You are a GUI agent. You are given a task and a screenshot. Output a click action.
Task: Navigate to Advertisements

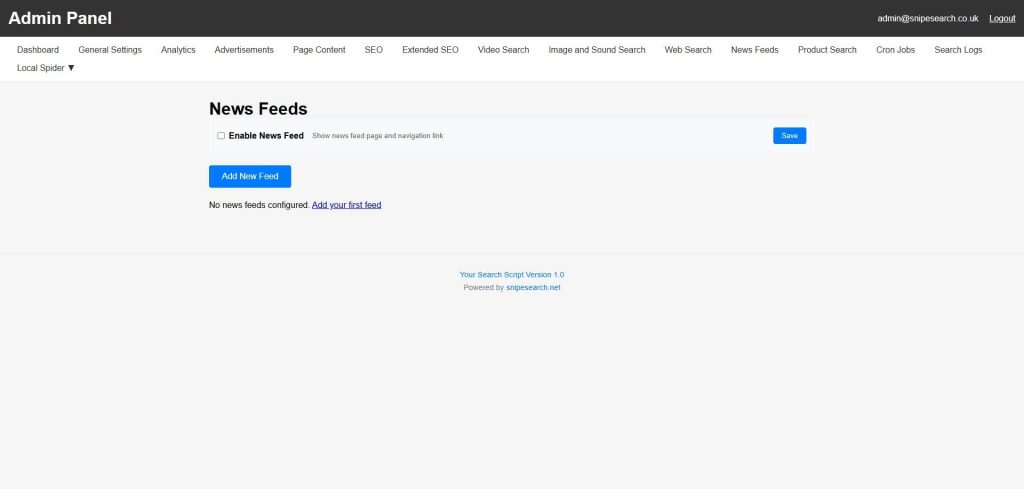click(244, 50)
